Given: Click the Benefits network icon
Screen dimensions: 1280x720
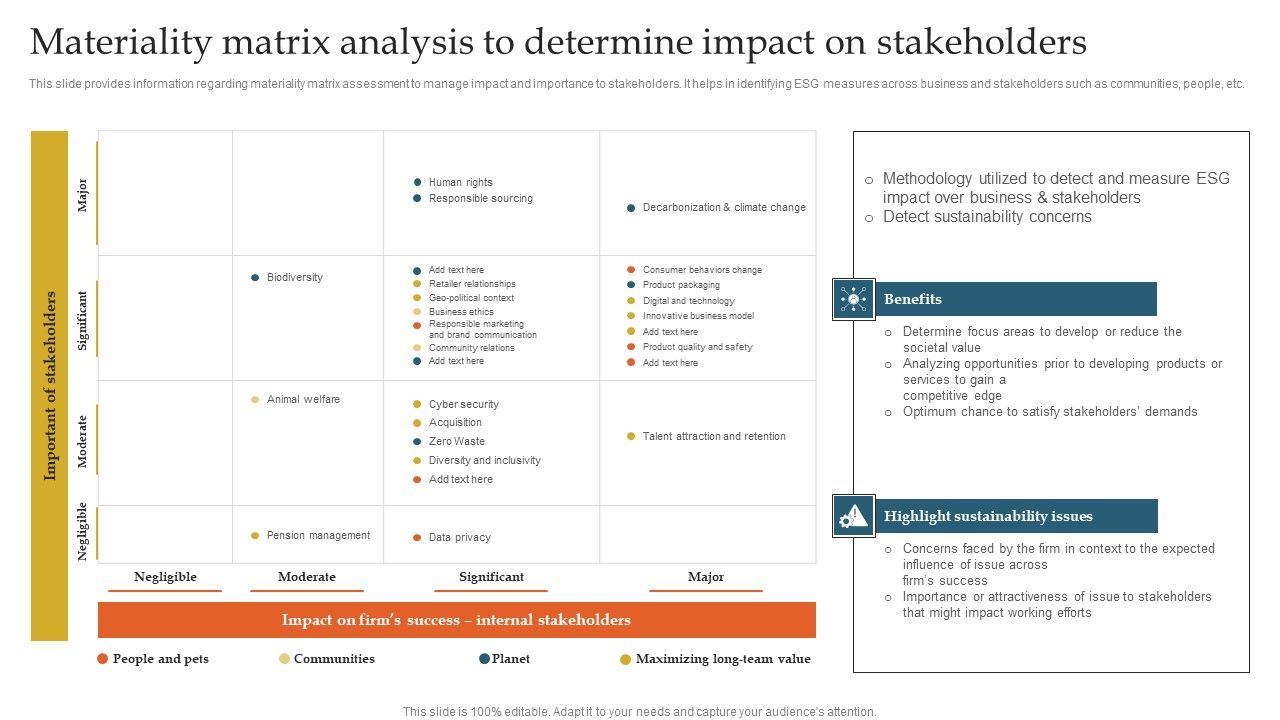Looking at the screenshot, I should (x=854, y=299).
